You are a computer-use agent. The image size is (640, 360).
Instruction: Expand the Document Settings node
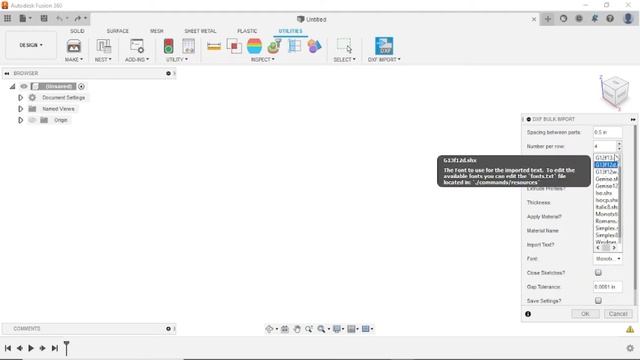coord(20,98)
